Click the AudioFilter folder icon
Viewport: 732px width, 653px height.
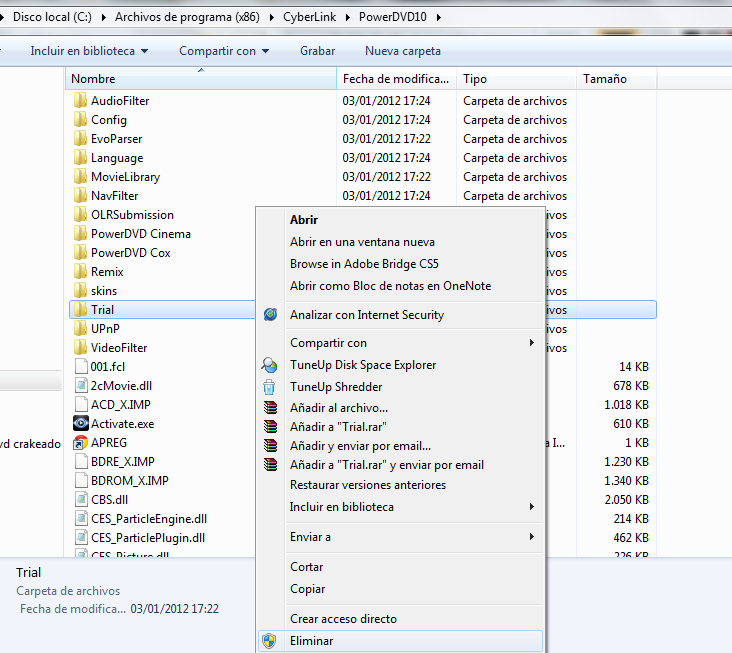[80, 100]
